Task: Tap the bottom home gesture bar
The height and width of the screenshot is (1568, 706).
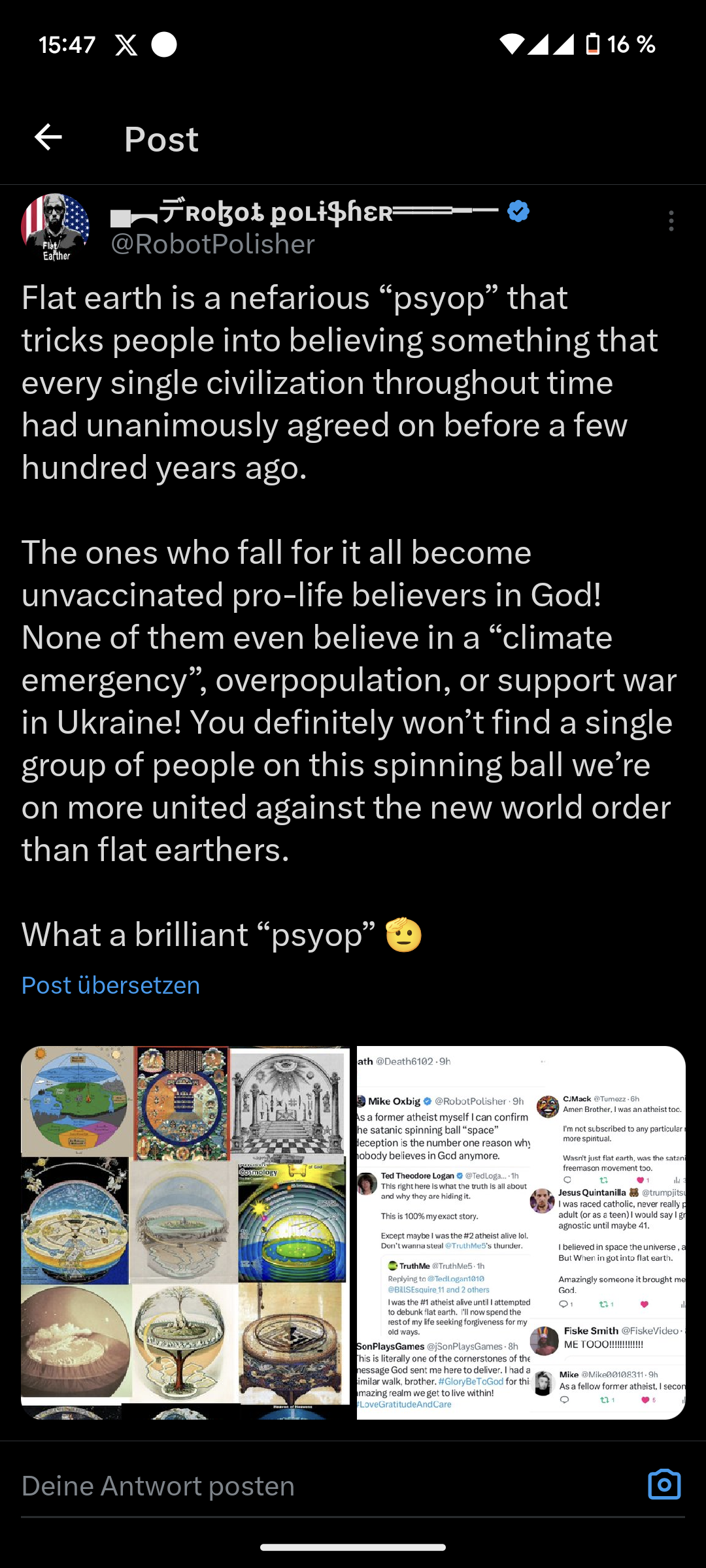Action: (353, 1546)
